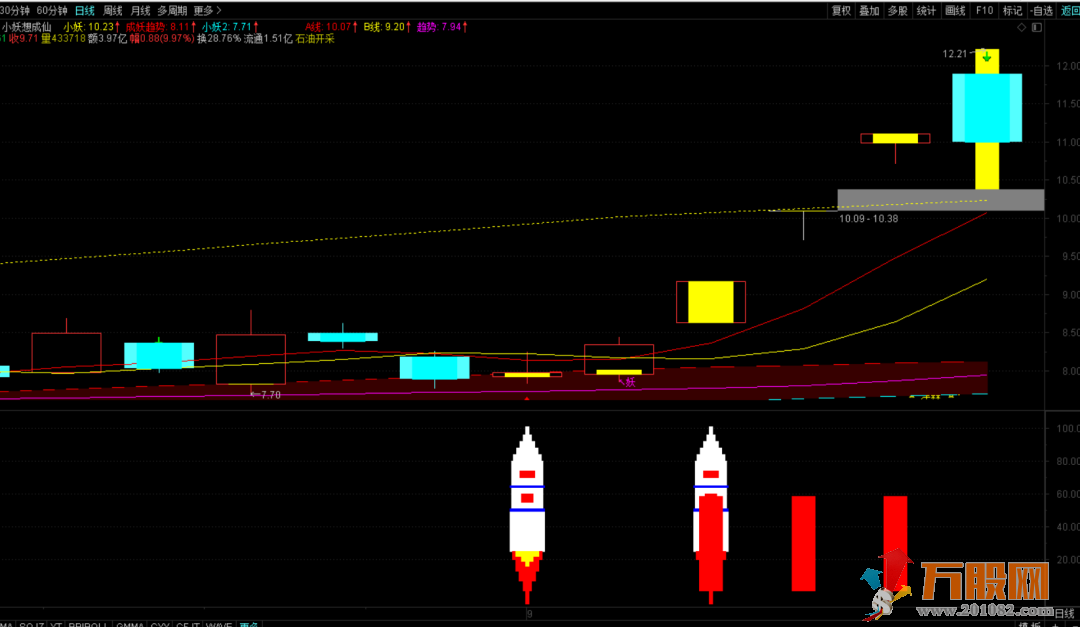Click the 小妖: 10.23 value

click(x=92, y=27)
